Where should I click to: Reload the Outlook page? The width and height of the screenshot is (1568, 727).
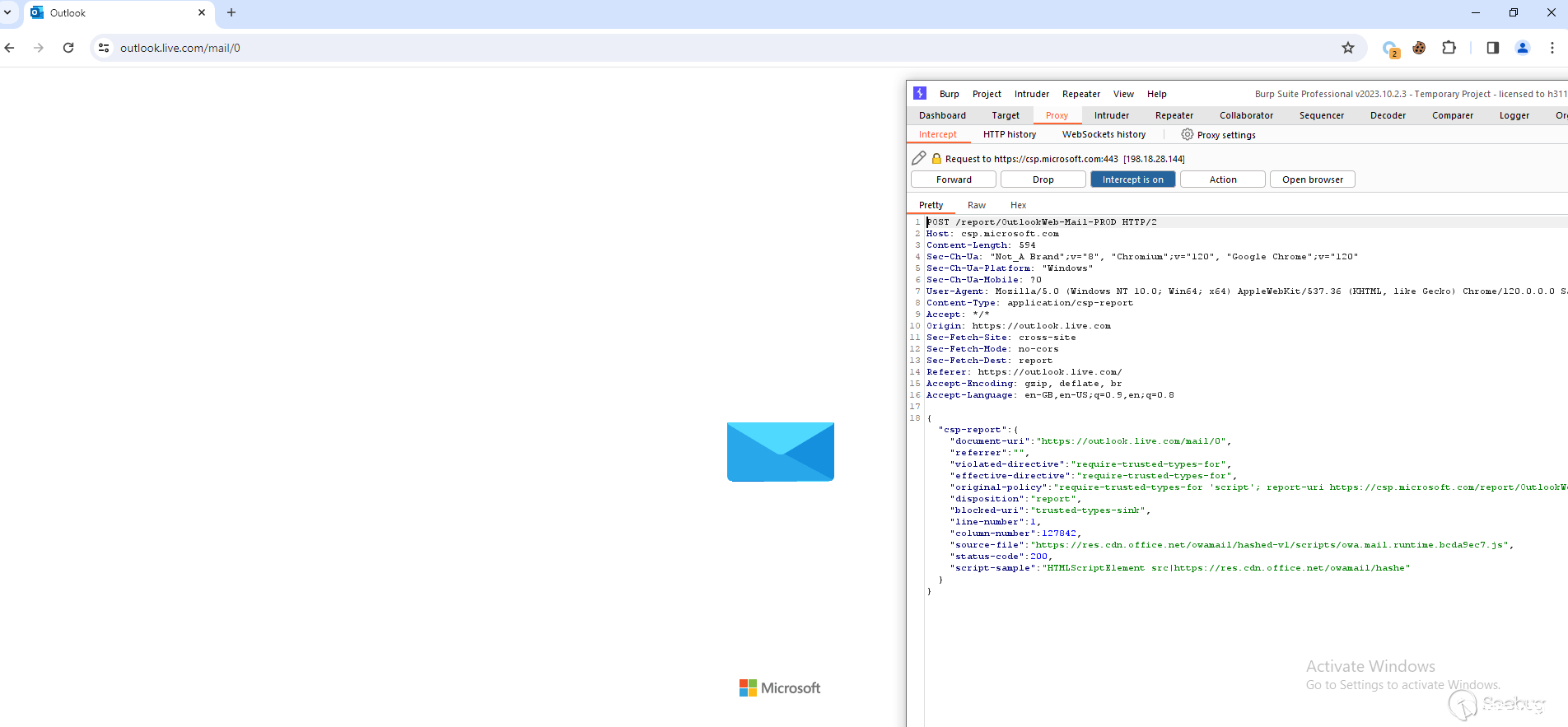[68, 48]
